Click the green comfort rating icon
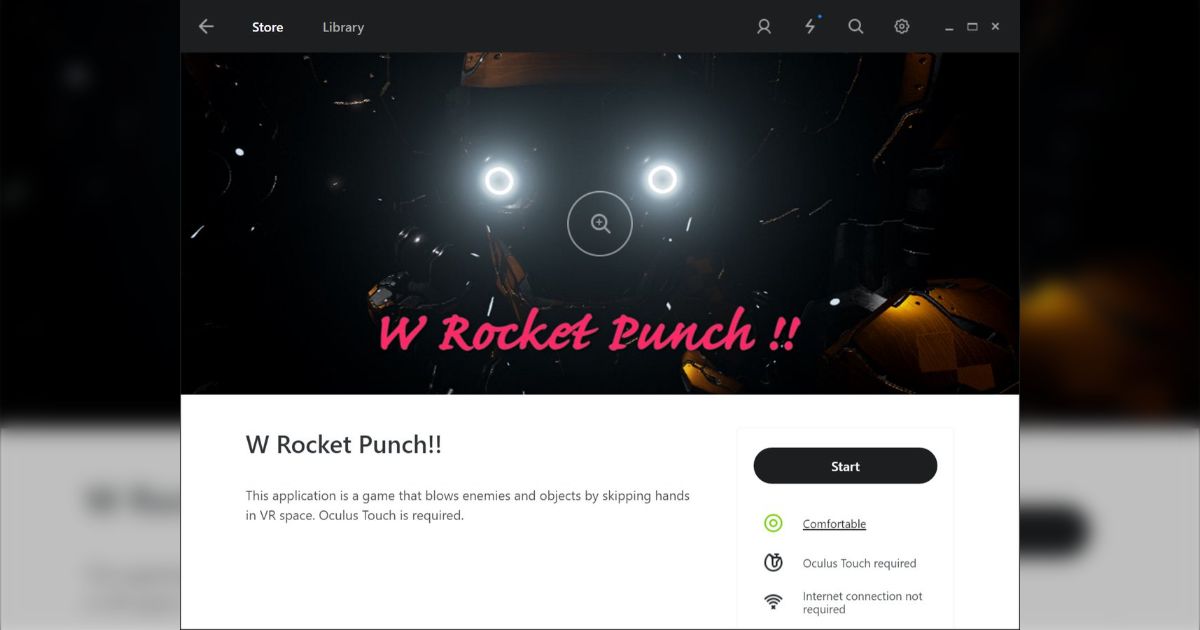This screenshot has height=630, width=1200. [x=773, y=523]
